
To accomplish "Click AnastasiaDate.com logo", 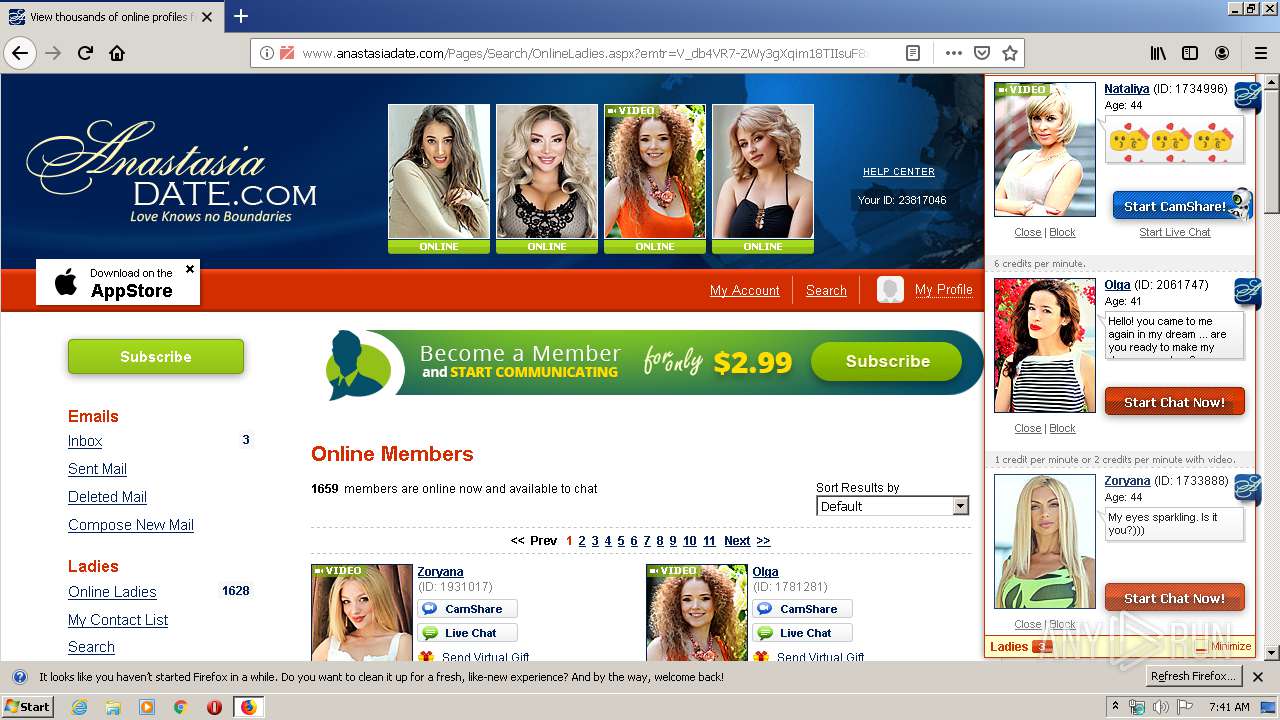I will click(172, 172).
